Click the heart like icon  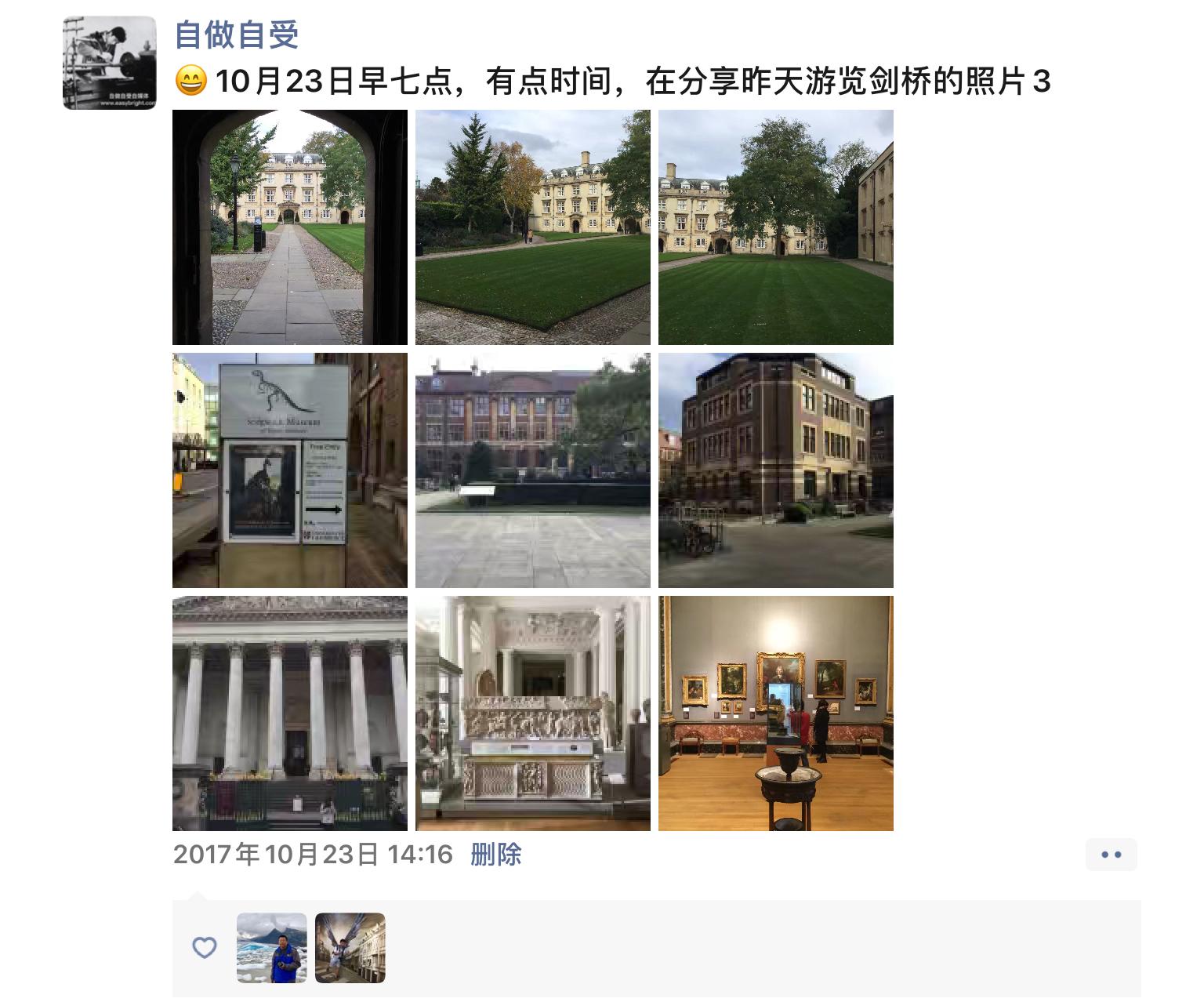coord(205,948)
